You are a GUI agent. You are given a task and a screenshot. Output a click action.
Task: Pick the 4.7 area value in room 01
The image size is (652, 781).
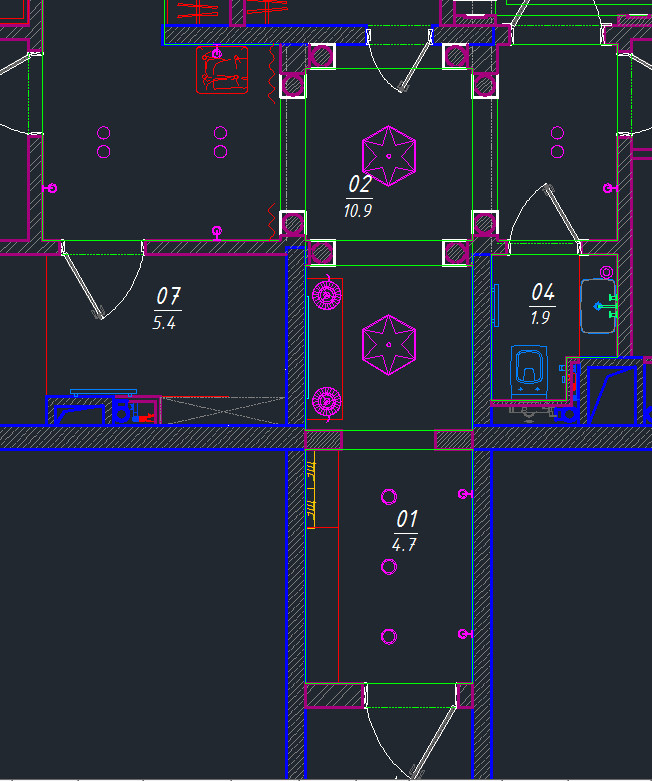click(404, 545)
